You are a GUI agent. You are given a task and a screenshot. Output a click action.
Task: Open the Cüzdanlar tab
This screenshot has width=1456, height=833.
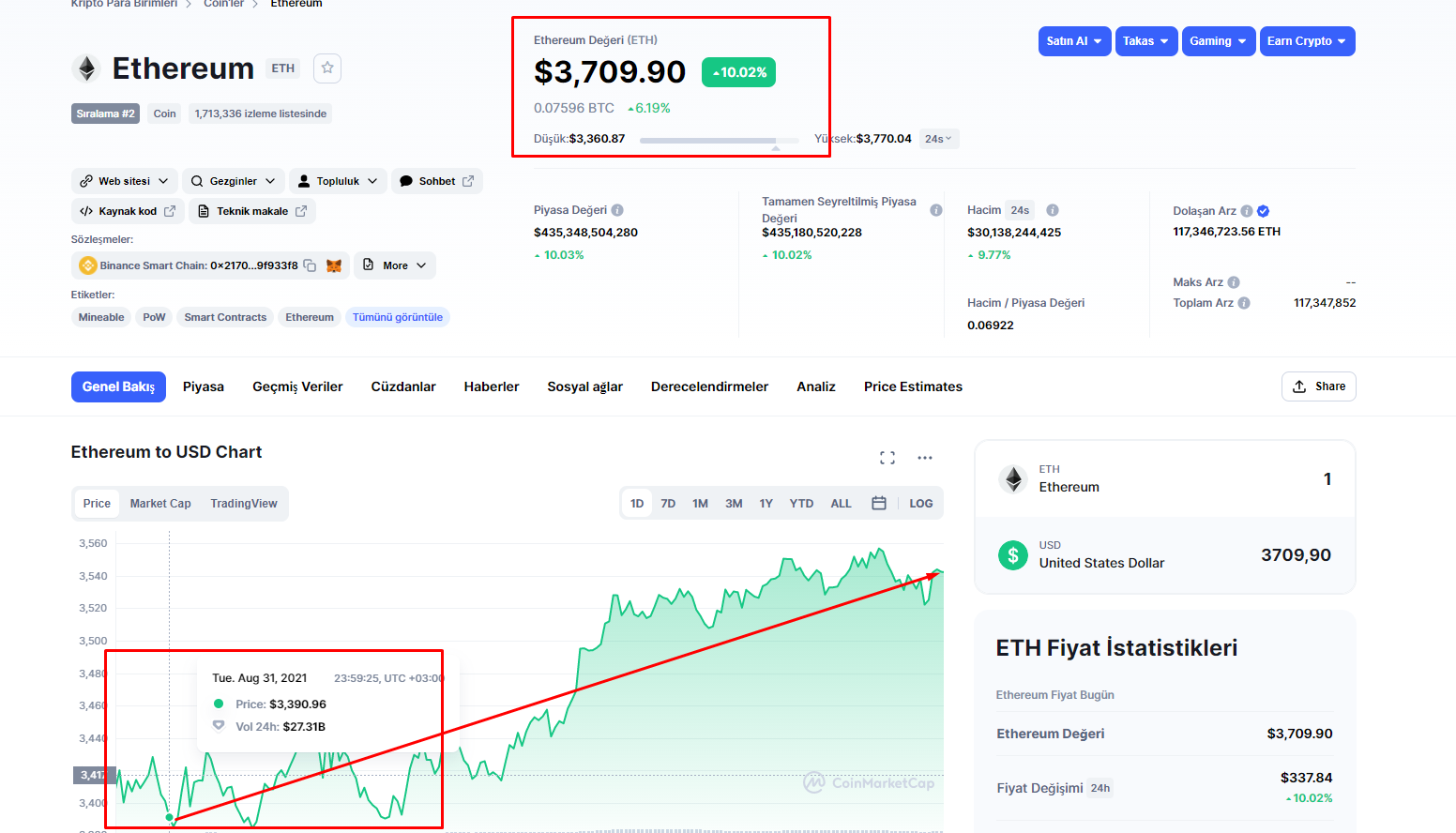(403, 386)
